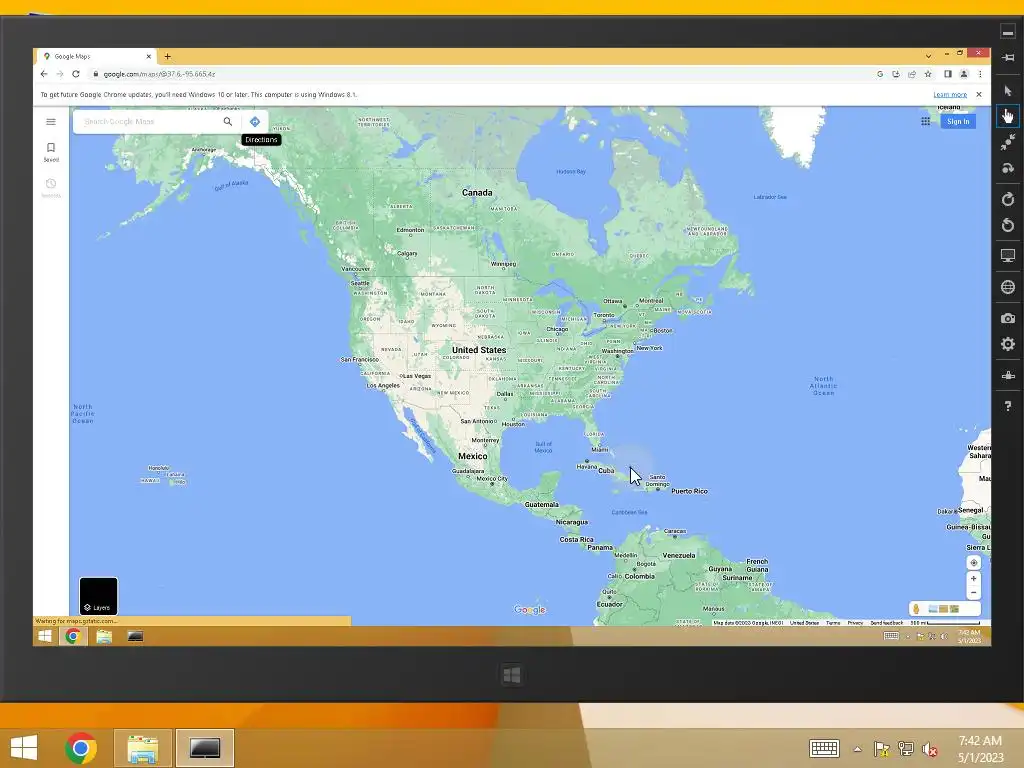Viewport: 1024px width, 768px height.
Task: Open touch keyboard from host taskbar
Action: (x=824, y=748)
